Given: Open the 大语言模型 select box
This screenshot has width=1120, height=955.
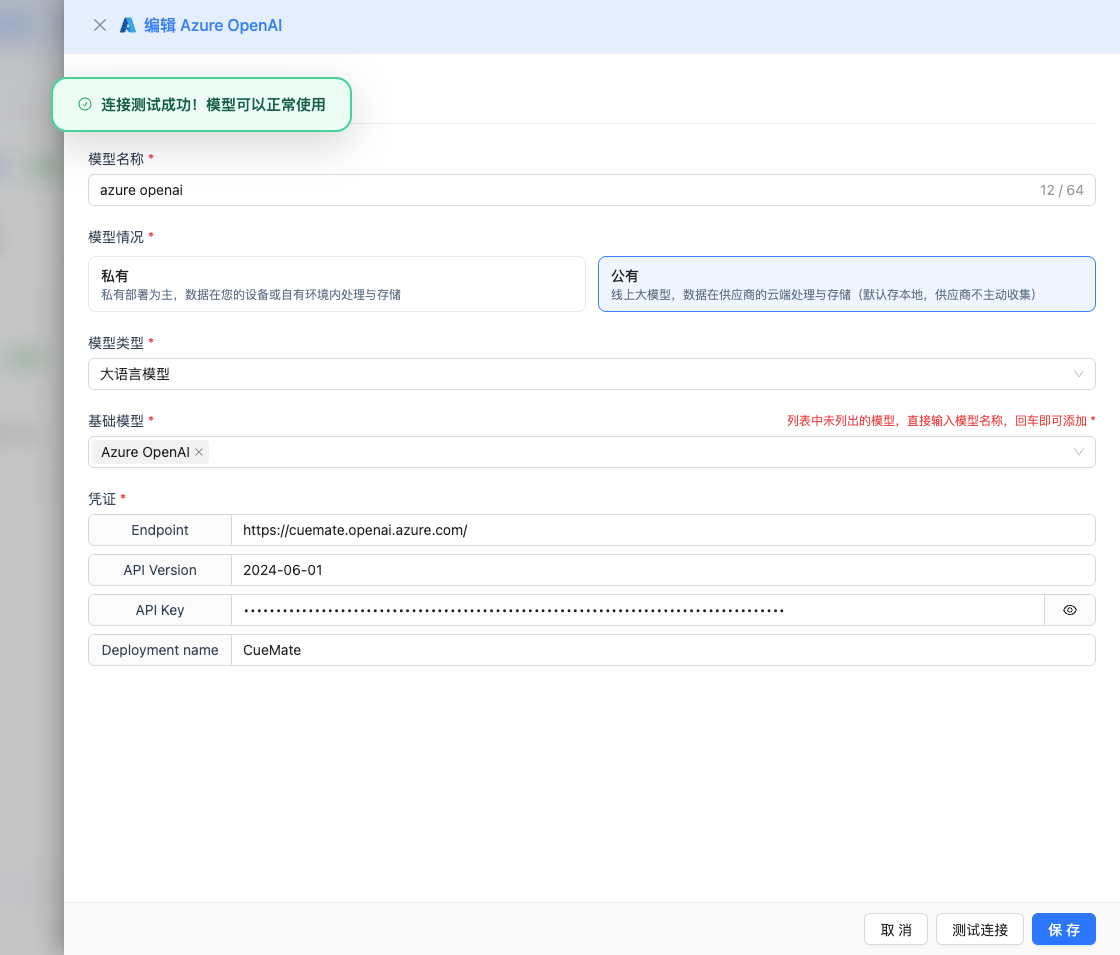Looking at the screenshot, I should (580, 374).
